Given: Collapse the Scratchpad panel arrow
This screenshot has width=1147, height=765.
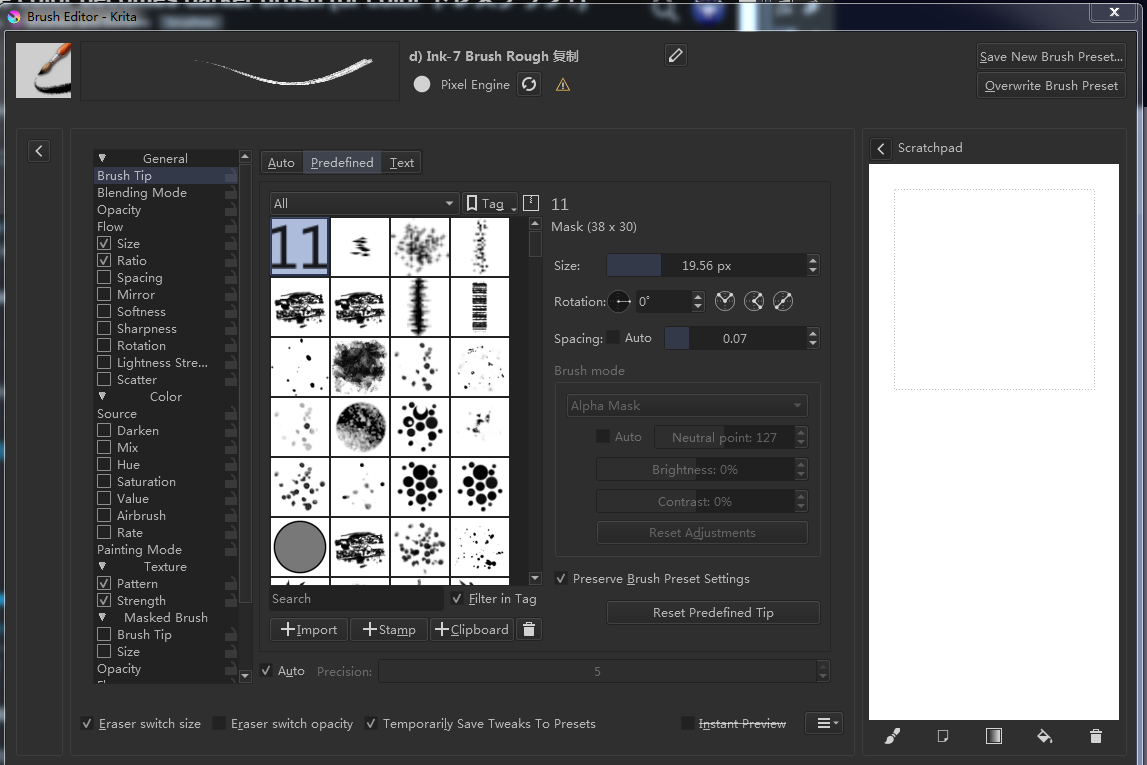Looking at the screenshot, I should pyautogui.click(x=881, y=148).
